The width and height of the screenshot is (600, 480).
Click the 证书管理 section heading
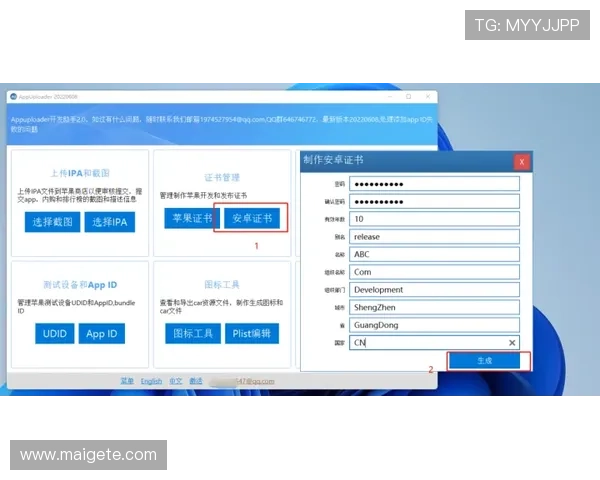click(222, 177)
